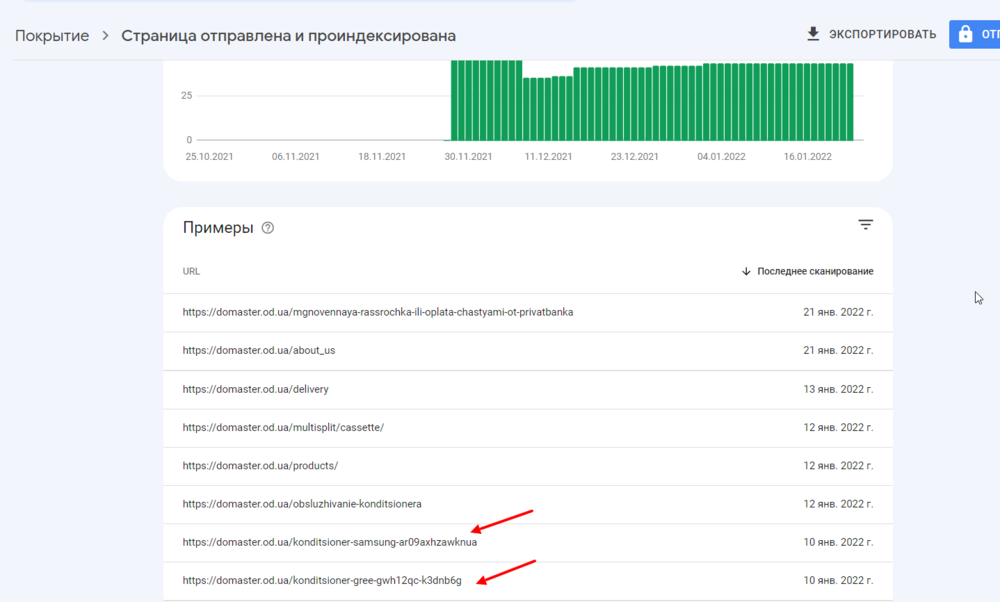Click the lock icon on blue button
The width and height of the screenshot is (1000, 602).
[965, 34]
